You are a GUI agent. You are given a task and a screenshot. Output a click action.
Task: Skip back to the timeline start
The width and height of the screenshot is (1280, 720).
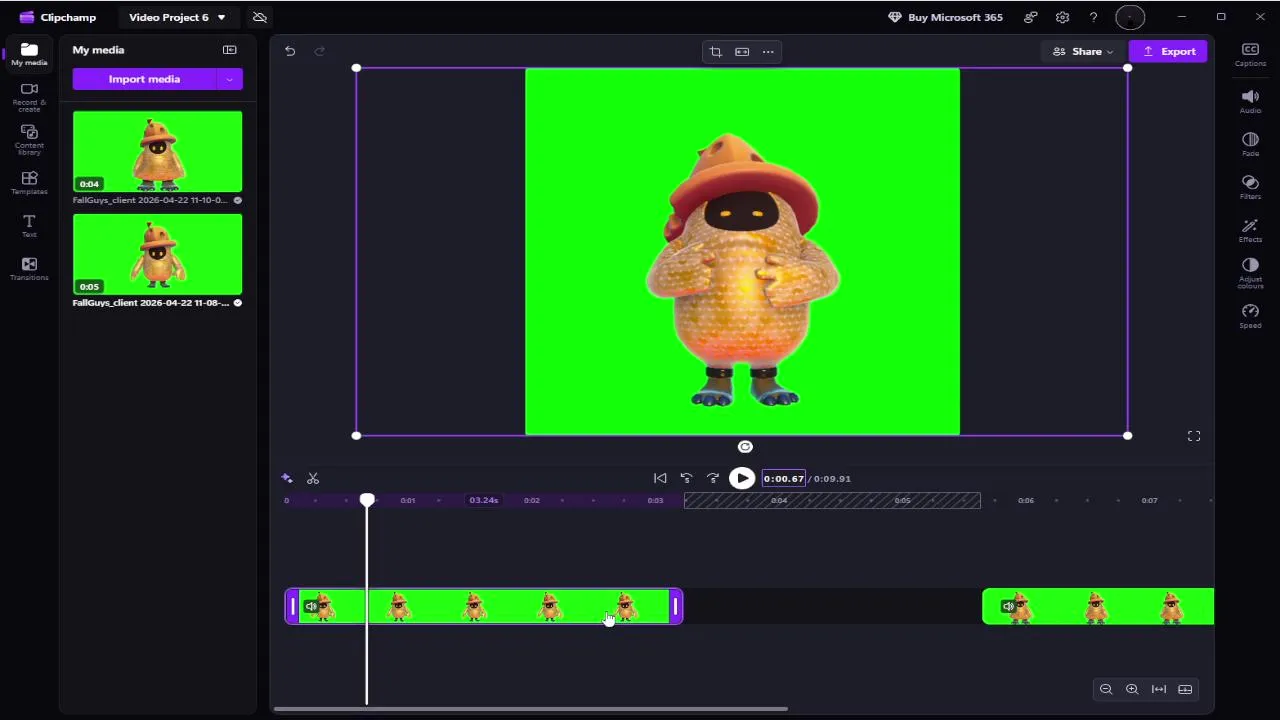[x=660, y=479]
